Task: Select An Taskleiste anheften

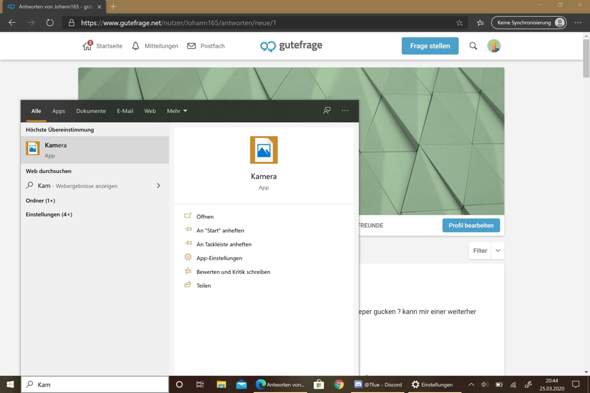Action: click(x=224, y=244)
